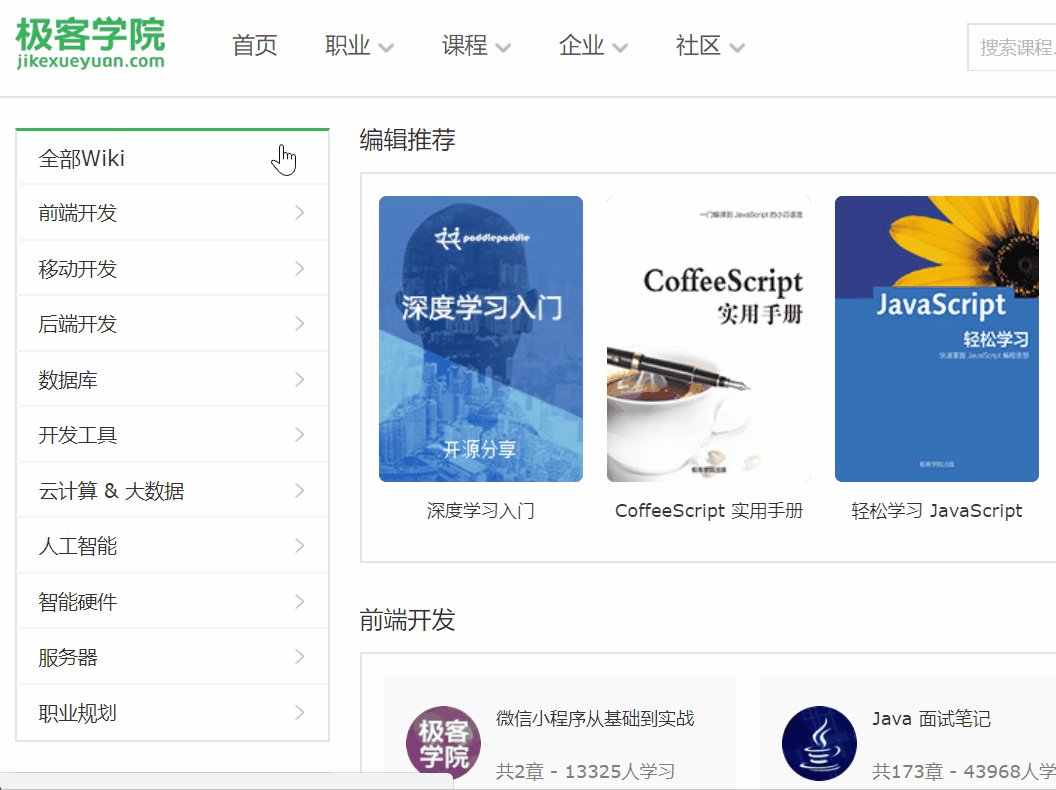Open the JavaScript 轻松学习 book cover
The width and height of the screenshot is (1056, 790).
click(937, 339)
